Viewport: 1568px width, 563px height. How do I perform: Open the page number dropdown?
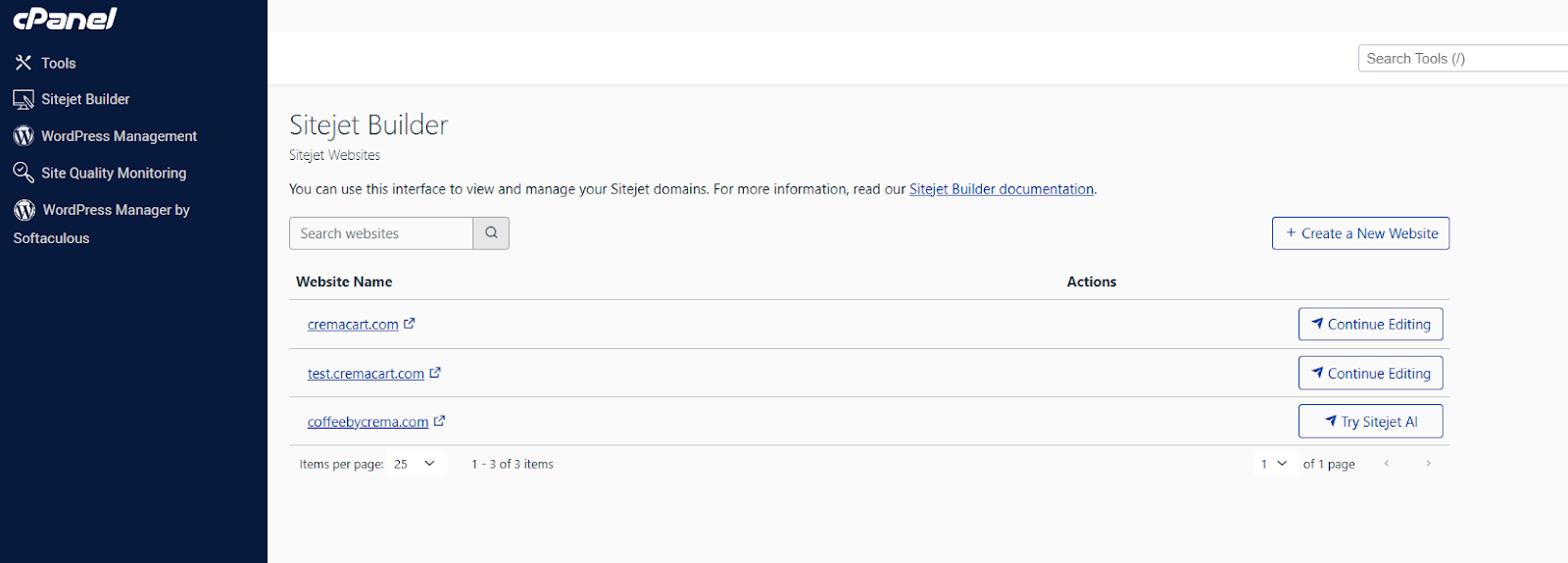(1274, 463)
